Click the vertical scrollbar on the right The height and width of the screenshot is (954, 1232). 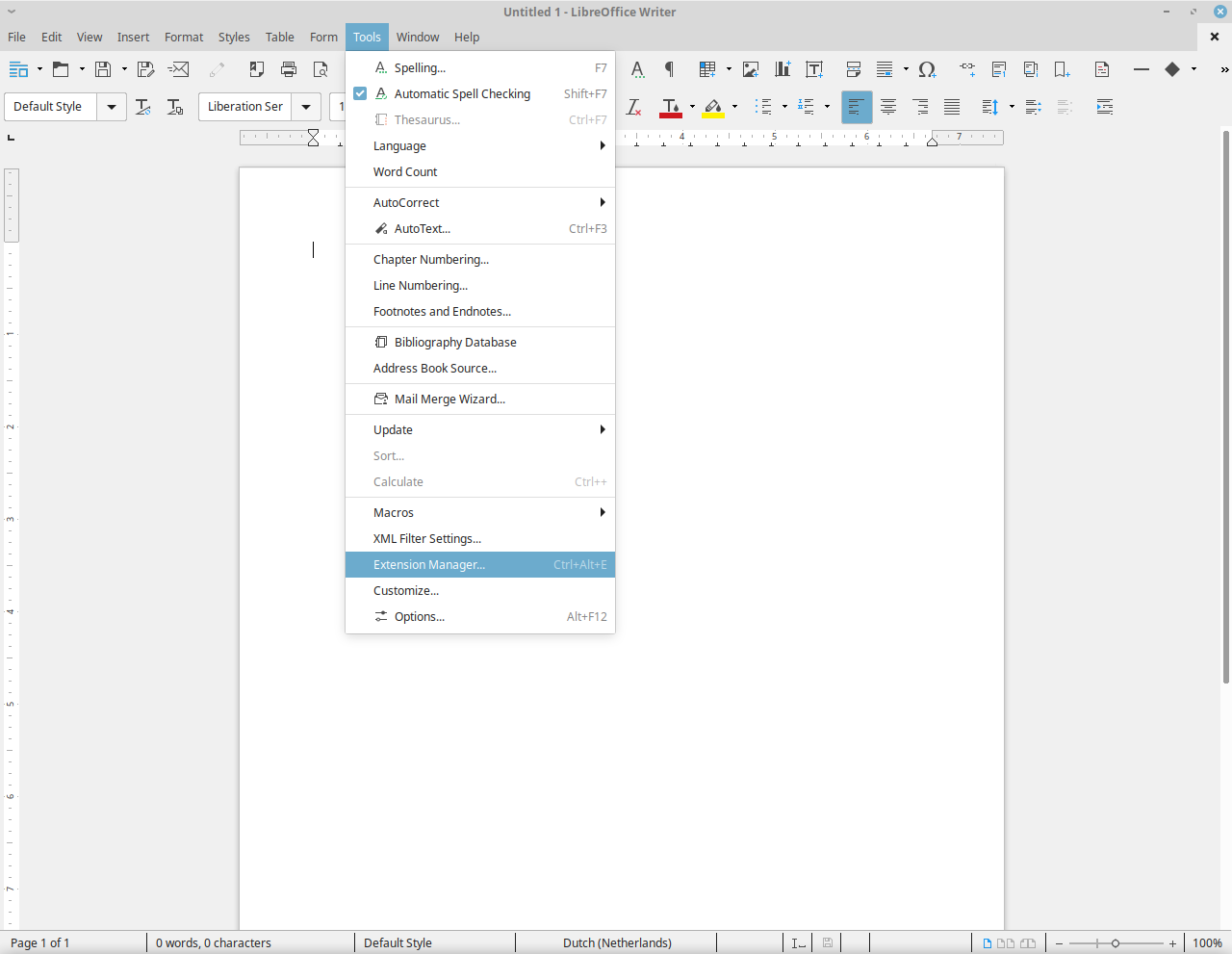point(1225,404)
